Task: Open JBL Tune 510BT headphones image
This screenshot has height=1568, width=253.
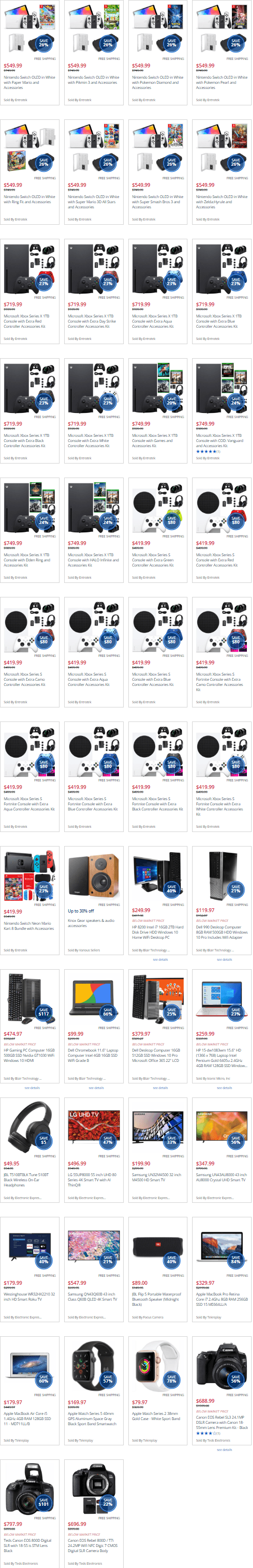Action: (29, 1126)
